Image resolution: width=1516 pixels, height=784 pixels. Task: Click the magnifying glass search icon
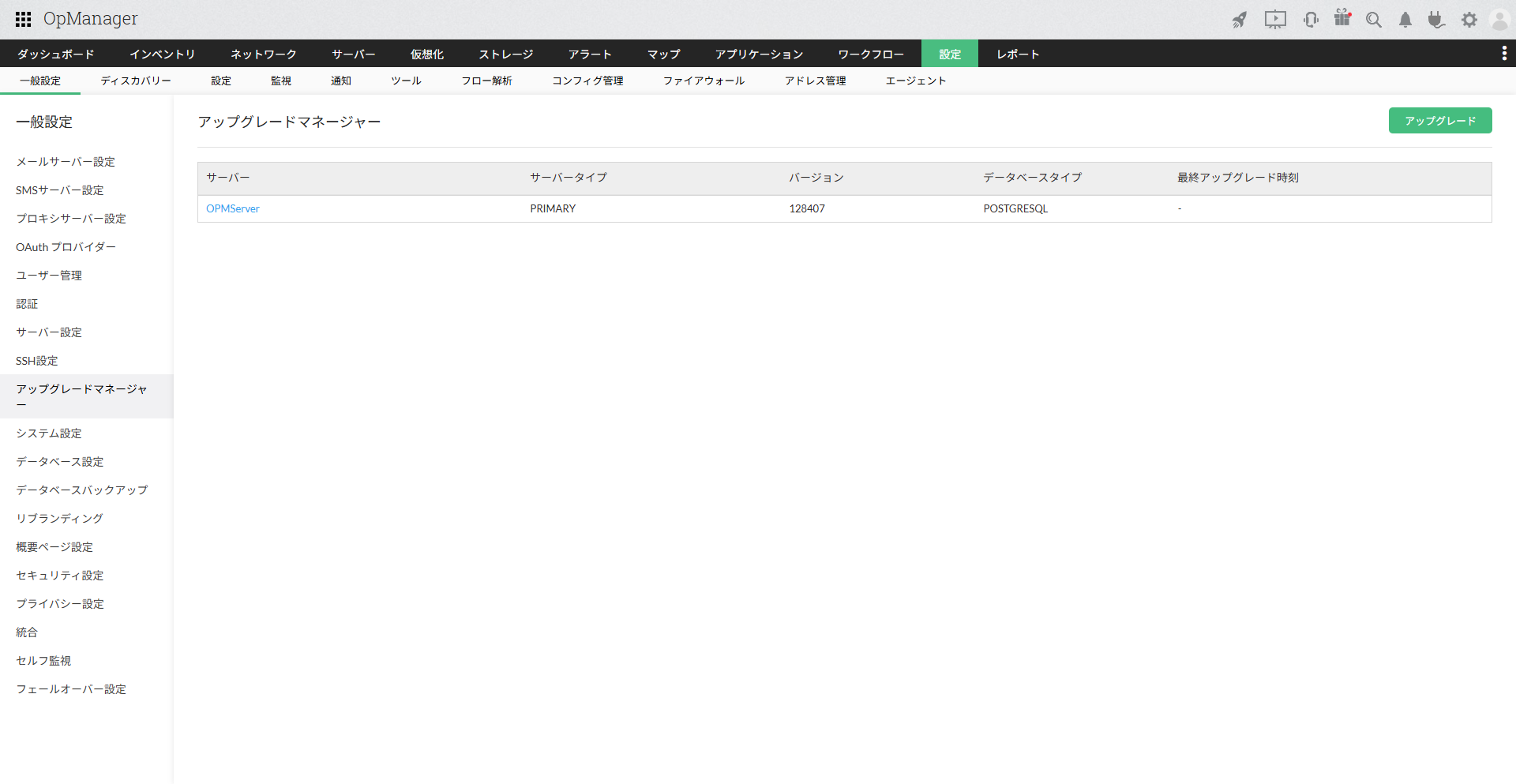[x=1374, y=20]
